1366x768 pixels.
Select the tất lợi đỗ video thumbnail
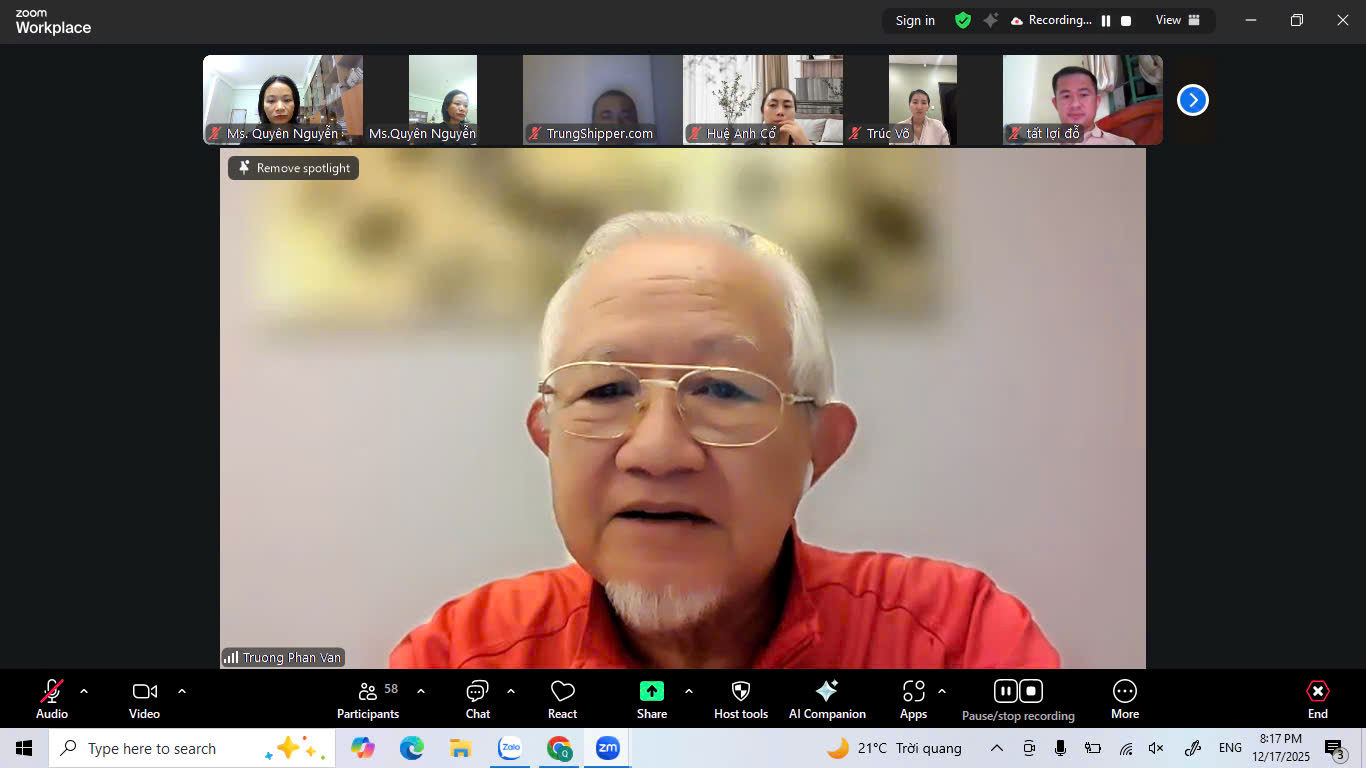(1082, 100)
